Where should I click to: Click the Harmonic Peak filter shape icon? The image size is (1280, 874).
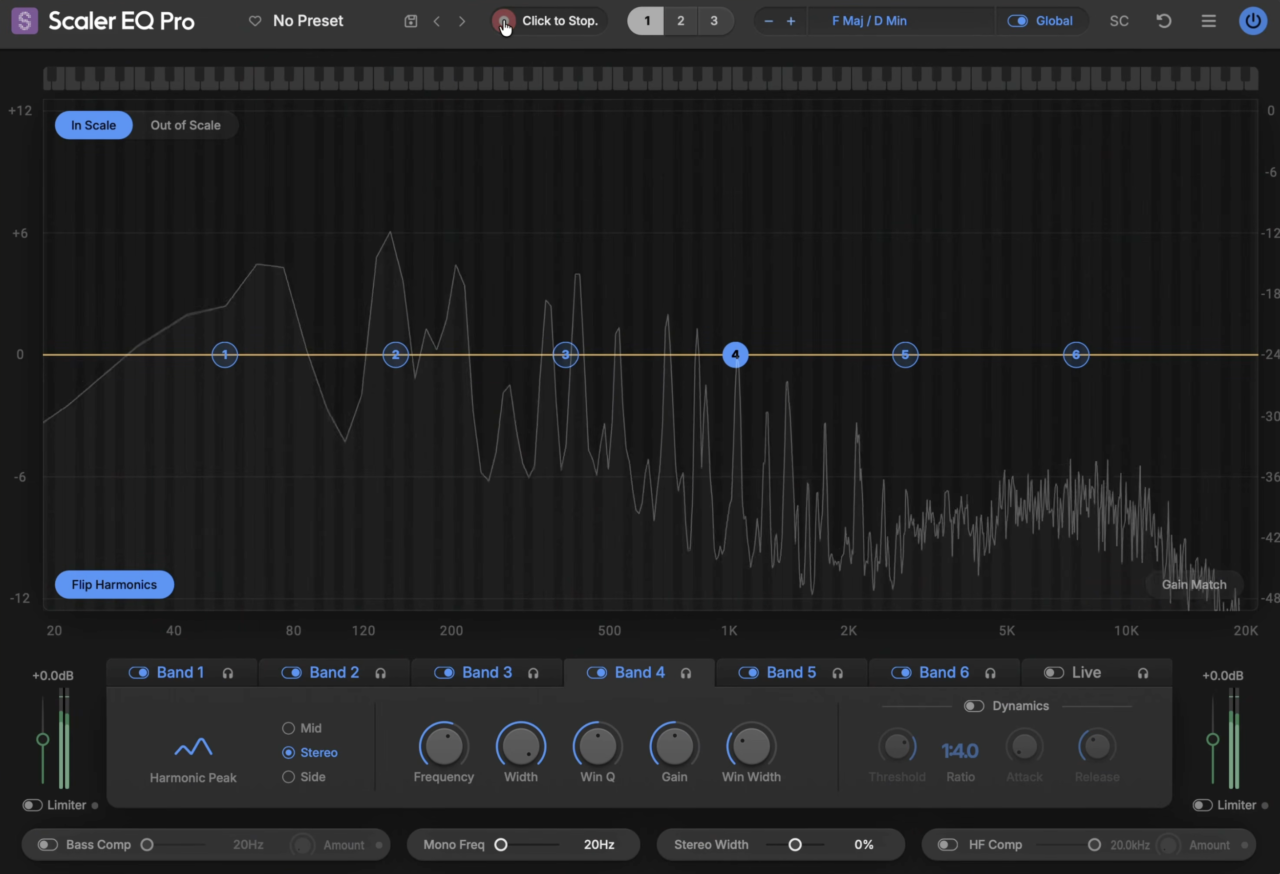193,747
